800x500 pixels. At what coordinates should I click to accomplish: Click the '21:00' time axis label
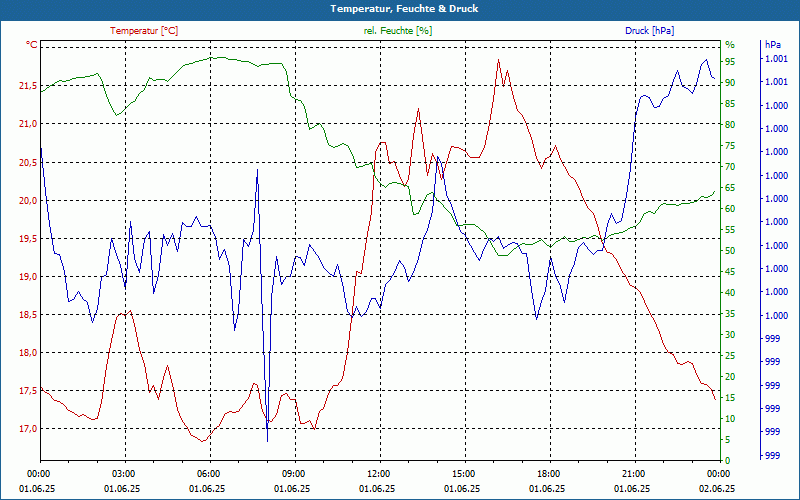[x=633, y=474]
